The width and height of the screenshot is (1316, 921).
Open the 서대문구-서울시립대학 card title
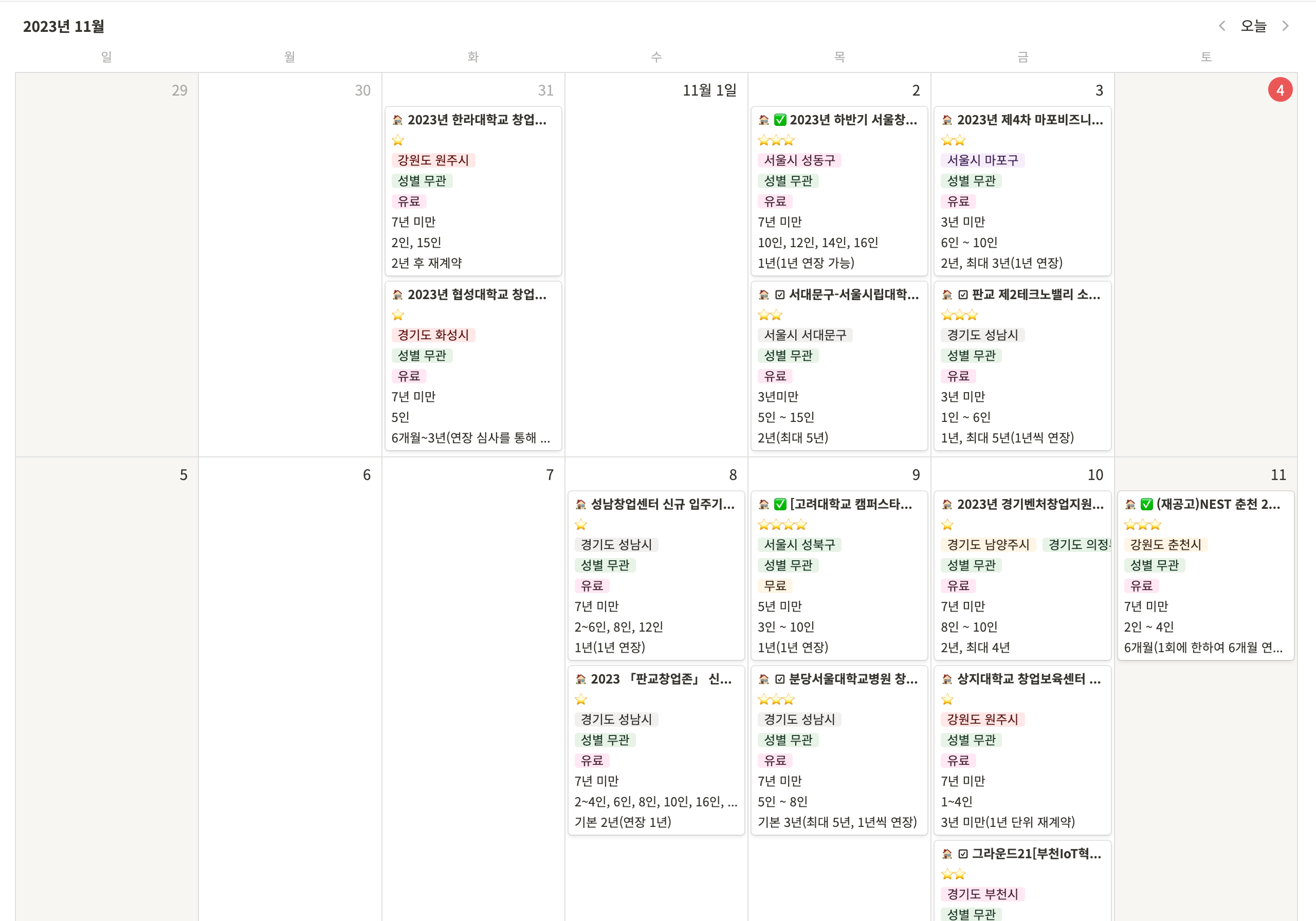click(854, 294)
